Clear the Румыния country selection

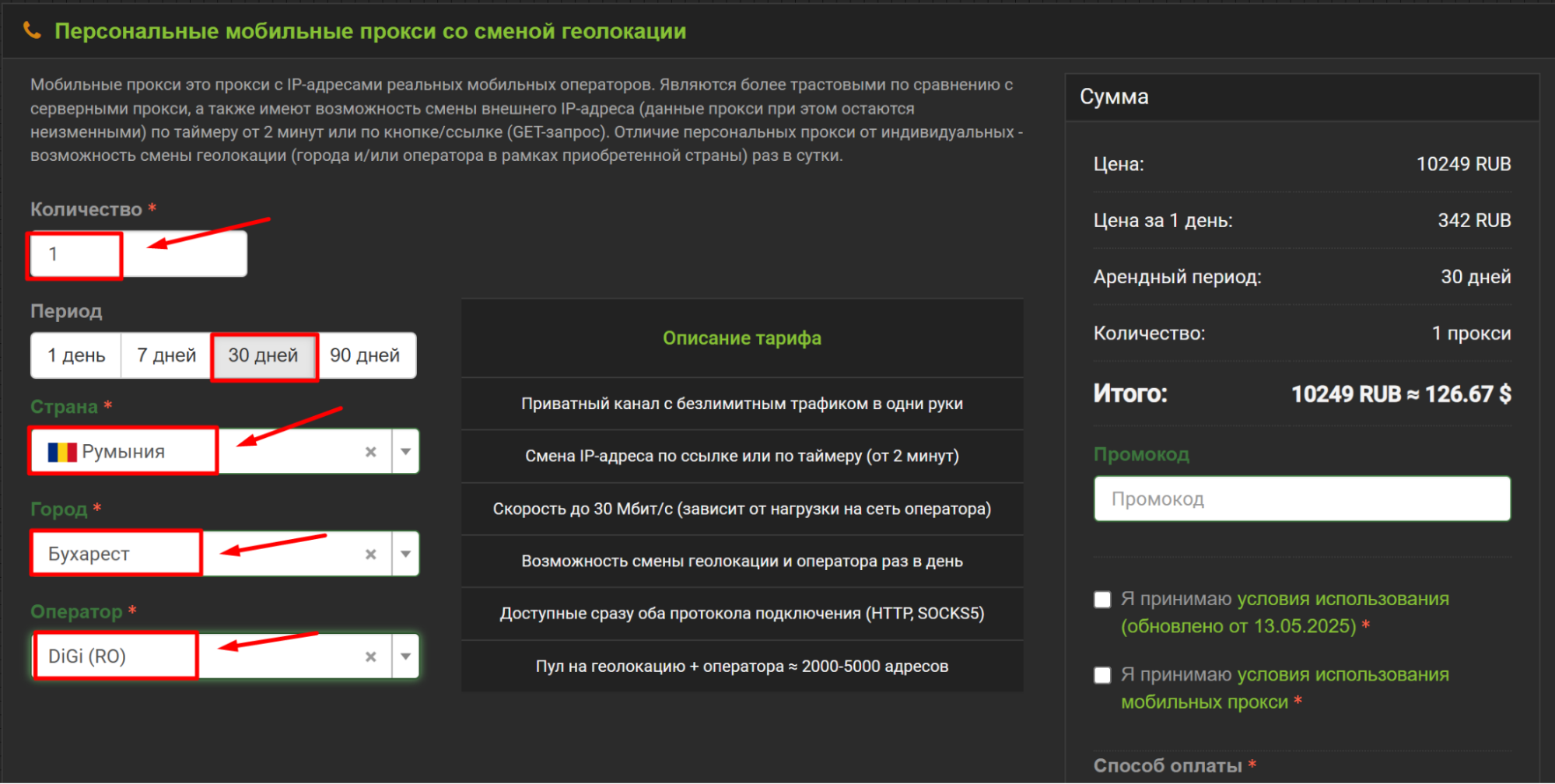pos(371,452)
